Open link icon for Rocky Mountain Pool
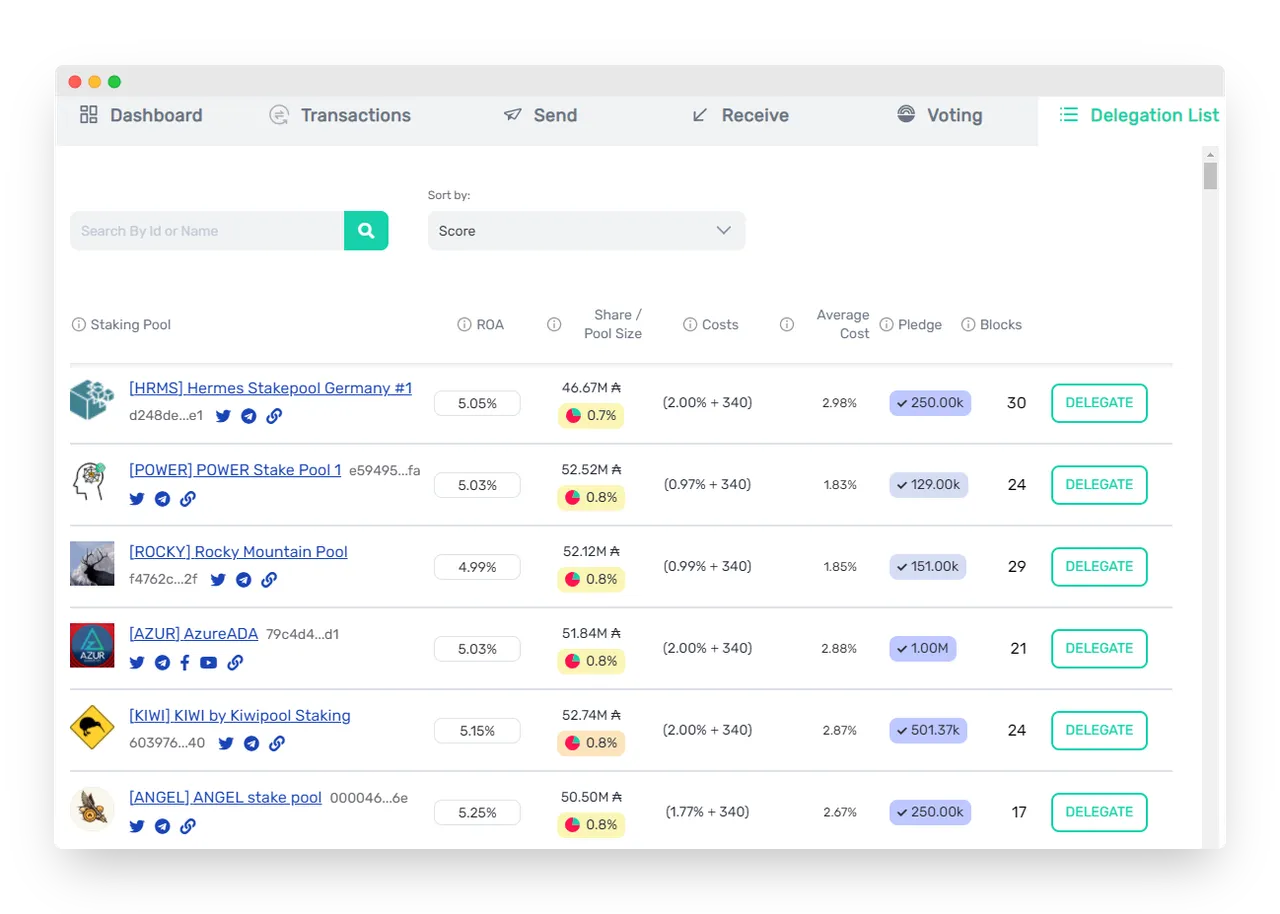This screenshot has height=914, width=1280. (269, 580)
